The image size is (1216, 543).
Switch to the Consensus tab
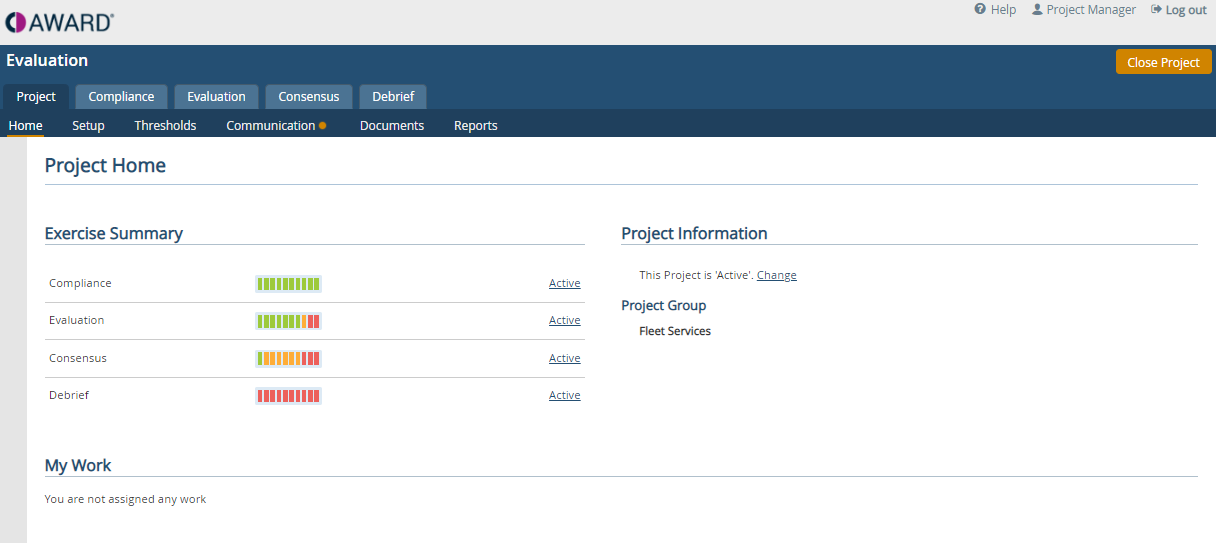[309, 97]
